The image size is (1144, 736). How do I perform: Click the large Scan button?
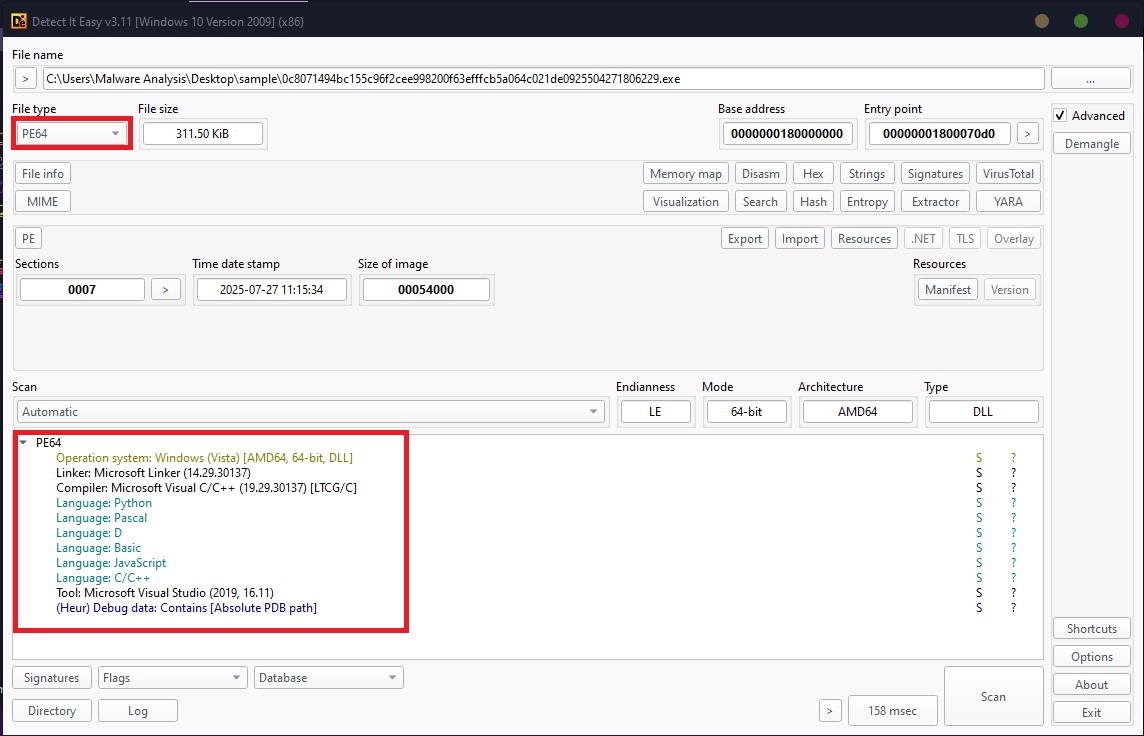993,697
